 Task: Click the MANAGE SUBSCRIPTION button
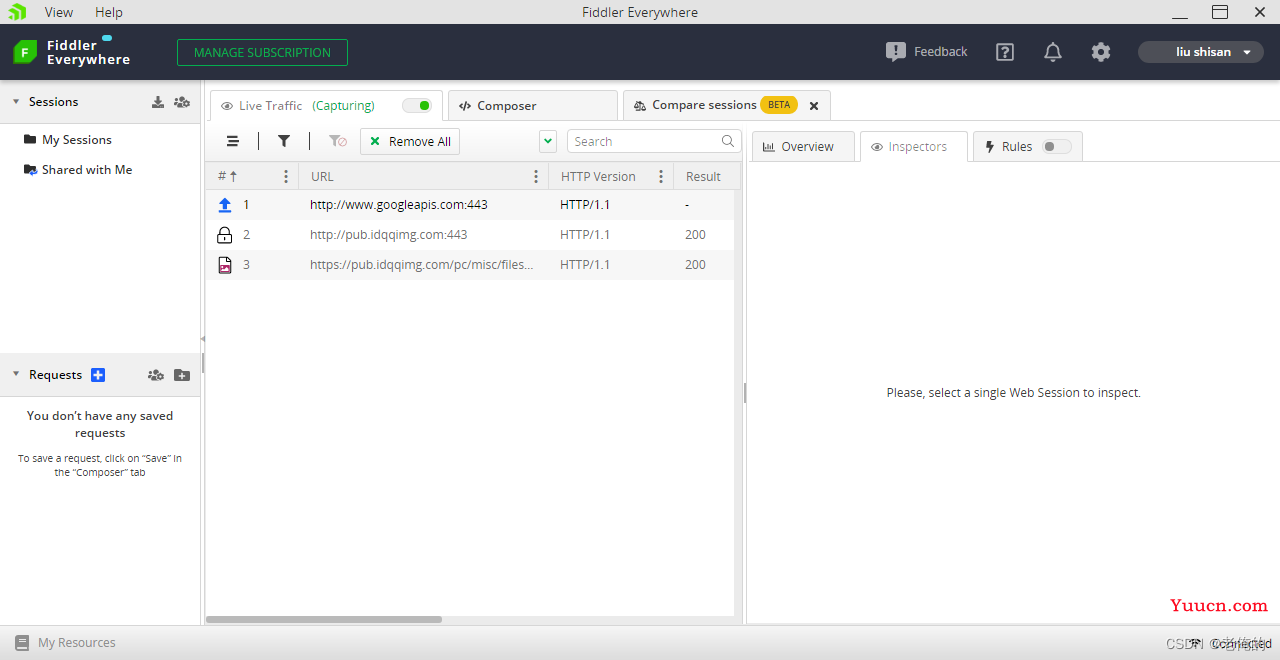click(x=262, y=52)
